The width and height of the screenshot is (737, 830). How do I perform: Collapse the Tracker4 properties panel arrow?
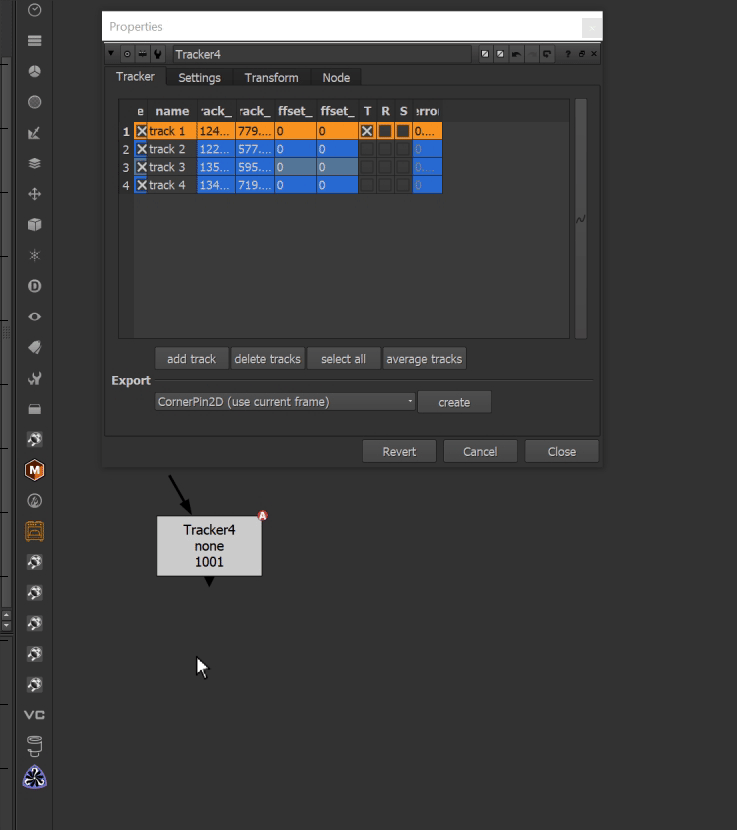coord(111,54)
